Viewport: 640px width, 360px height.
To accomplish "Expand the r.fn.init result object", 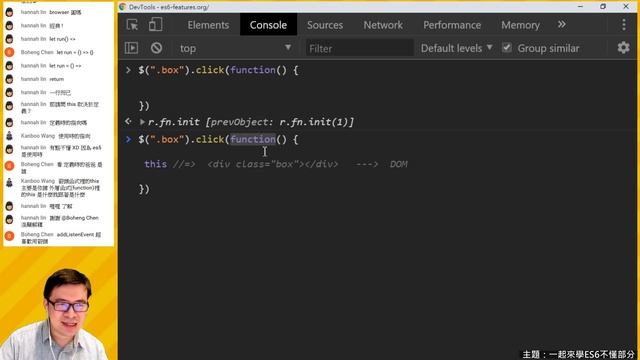I will tap(142, 122).
